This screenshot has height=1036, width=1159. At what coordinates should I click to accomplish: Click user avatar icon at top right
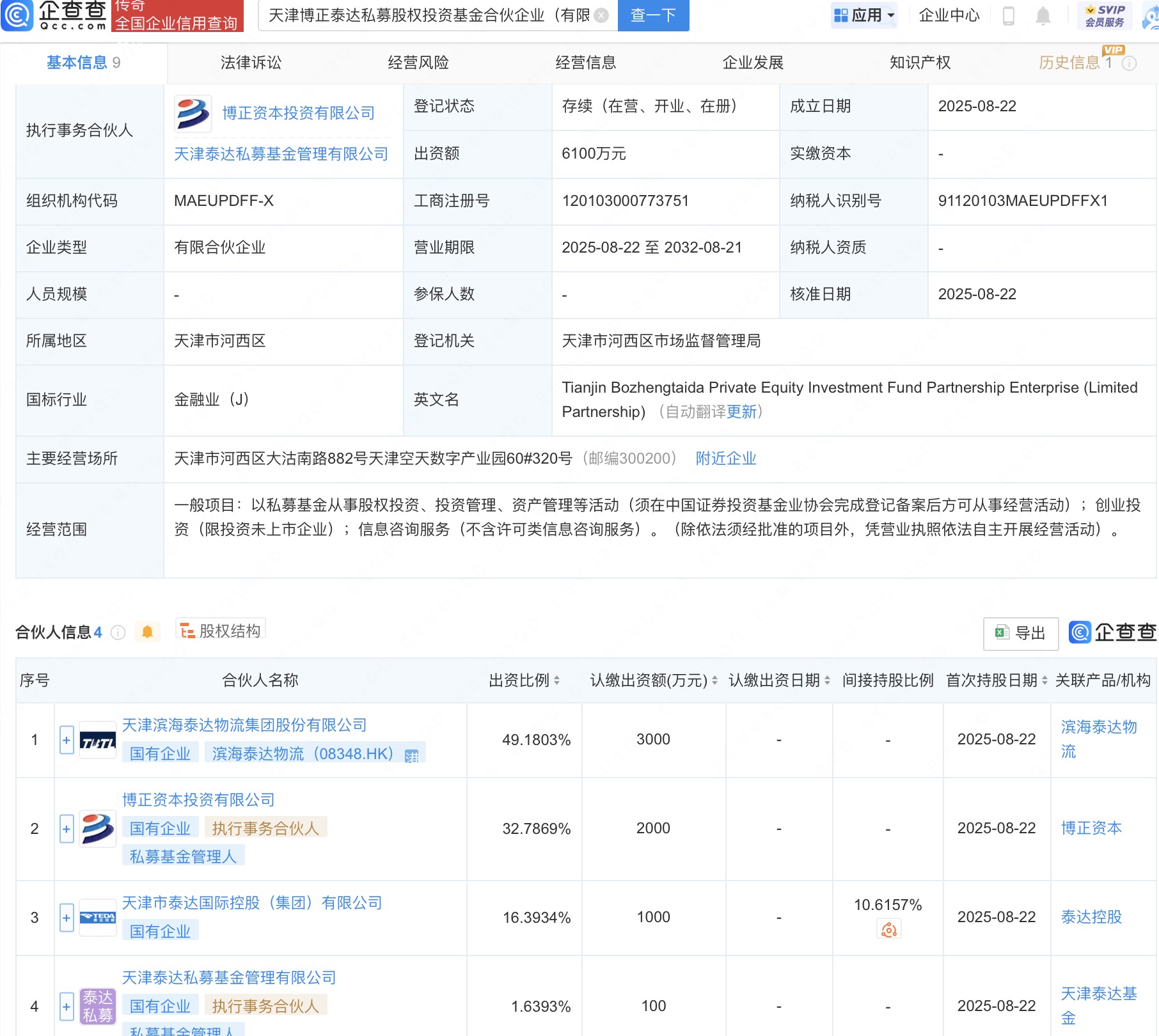1151,16
